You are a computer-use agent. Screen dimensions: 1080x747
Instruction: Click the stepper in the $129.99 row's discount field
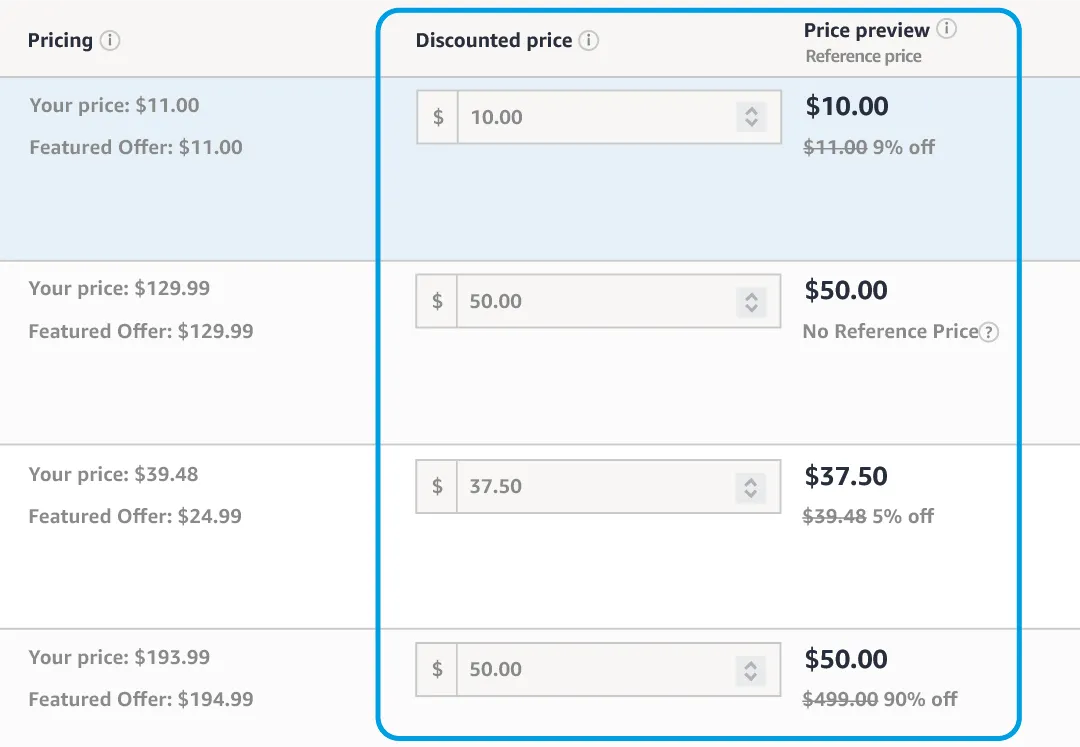pos(749,302)
